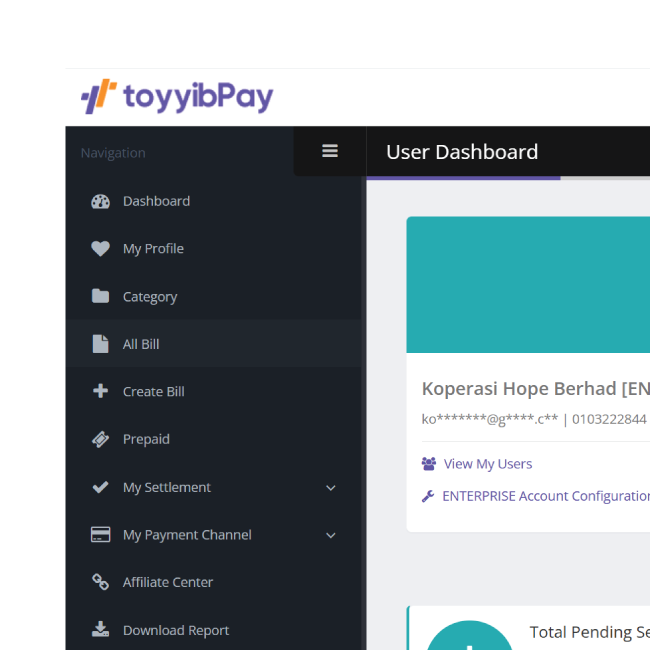650x650 pixels.
Task: Click the Download Report icon
Action: (100, 630)
